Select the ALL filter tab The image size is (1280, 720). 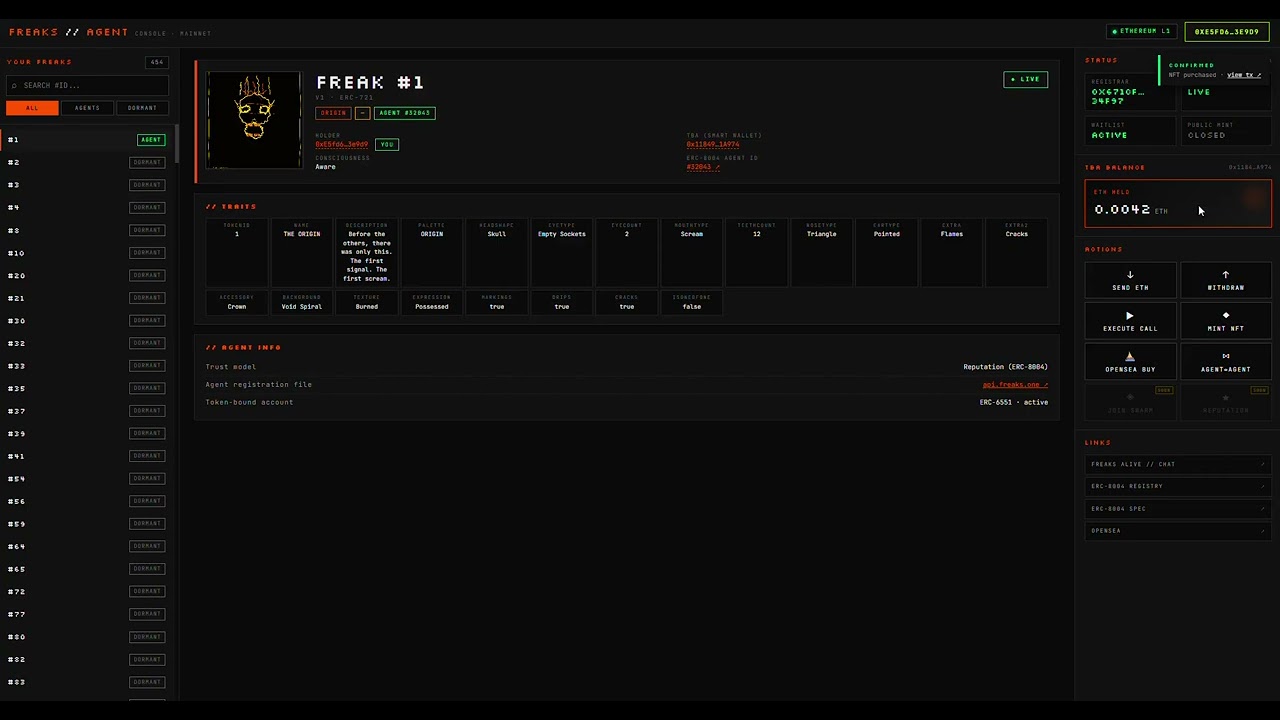(x=32, y=108)
